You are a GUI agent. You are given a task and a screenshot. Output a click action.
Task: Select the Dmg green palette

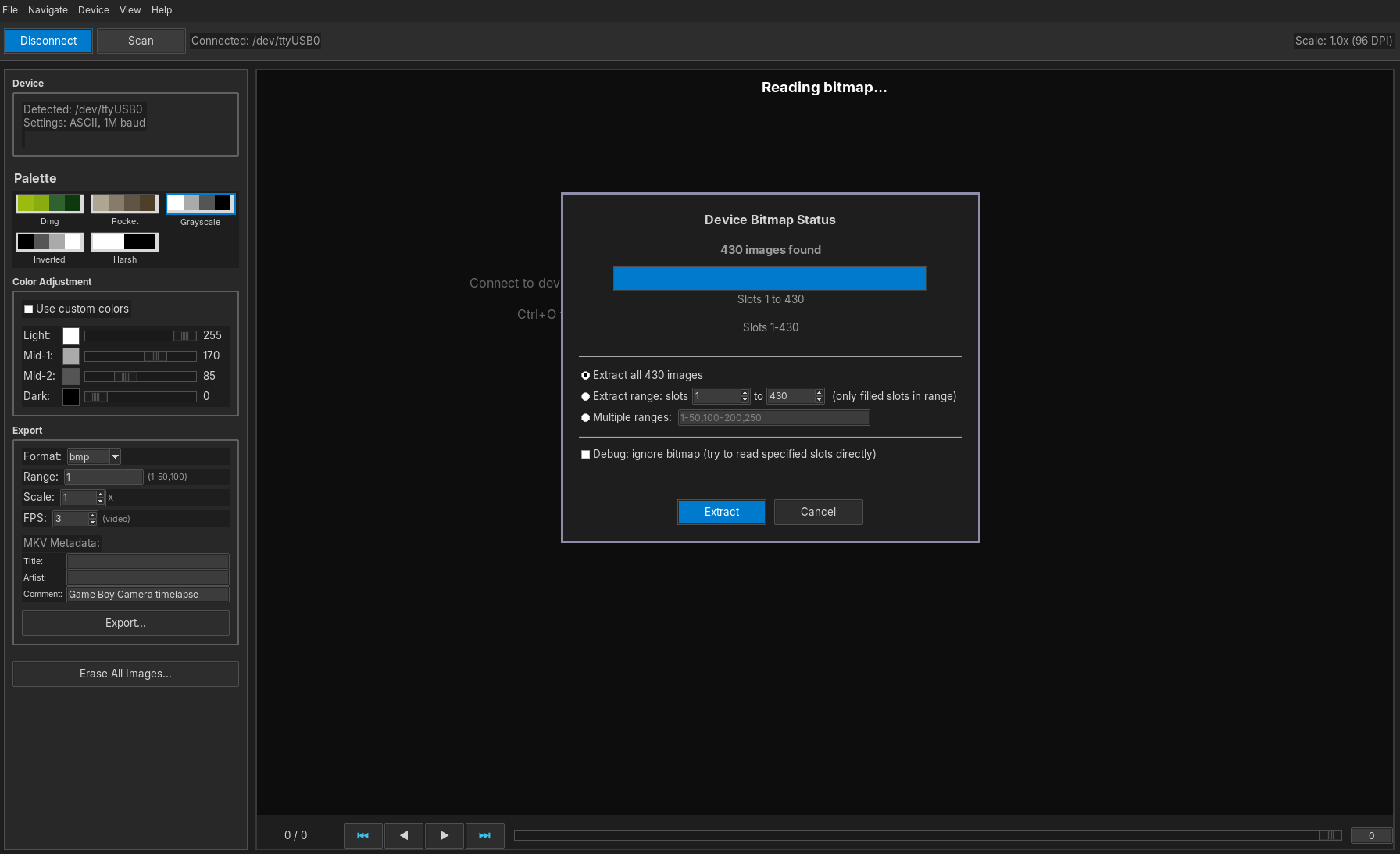50,203
